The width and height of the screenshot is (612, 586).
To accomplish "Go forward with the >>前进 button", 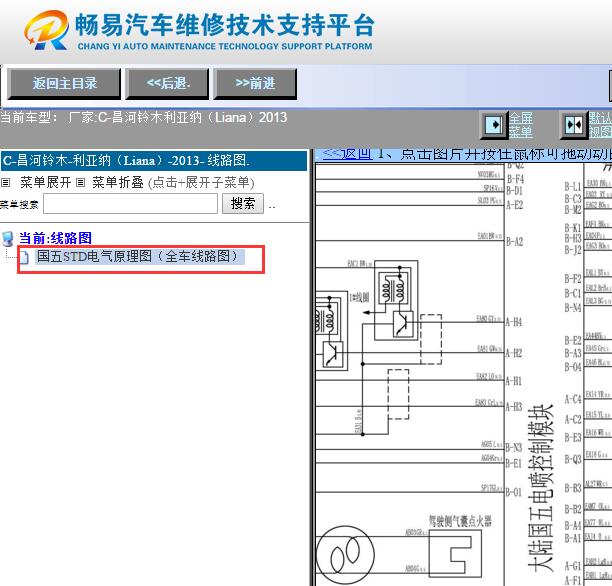I will 255,83.
